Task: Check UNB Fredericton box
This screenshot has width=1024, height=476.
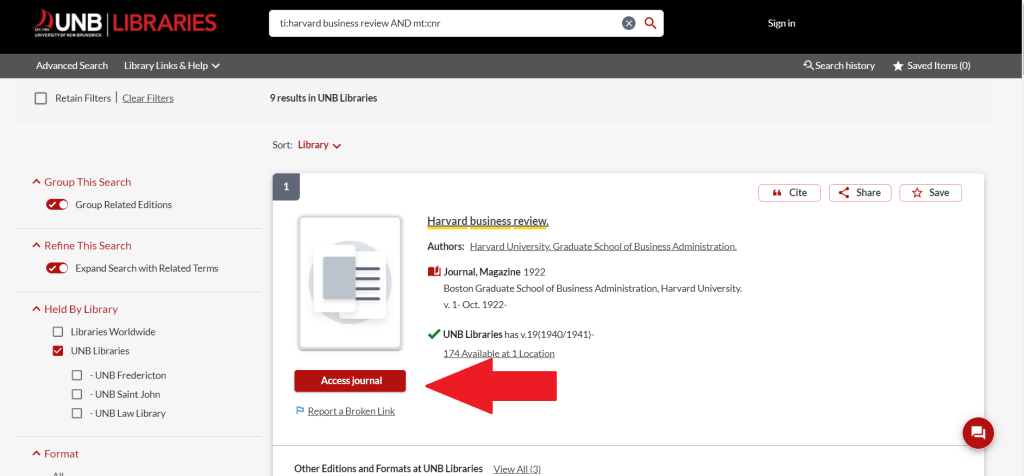Action: (x=77, y=375)
